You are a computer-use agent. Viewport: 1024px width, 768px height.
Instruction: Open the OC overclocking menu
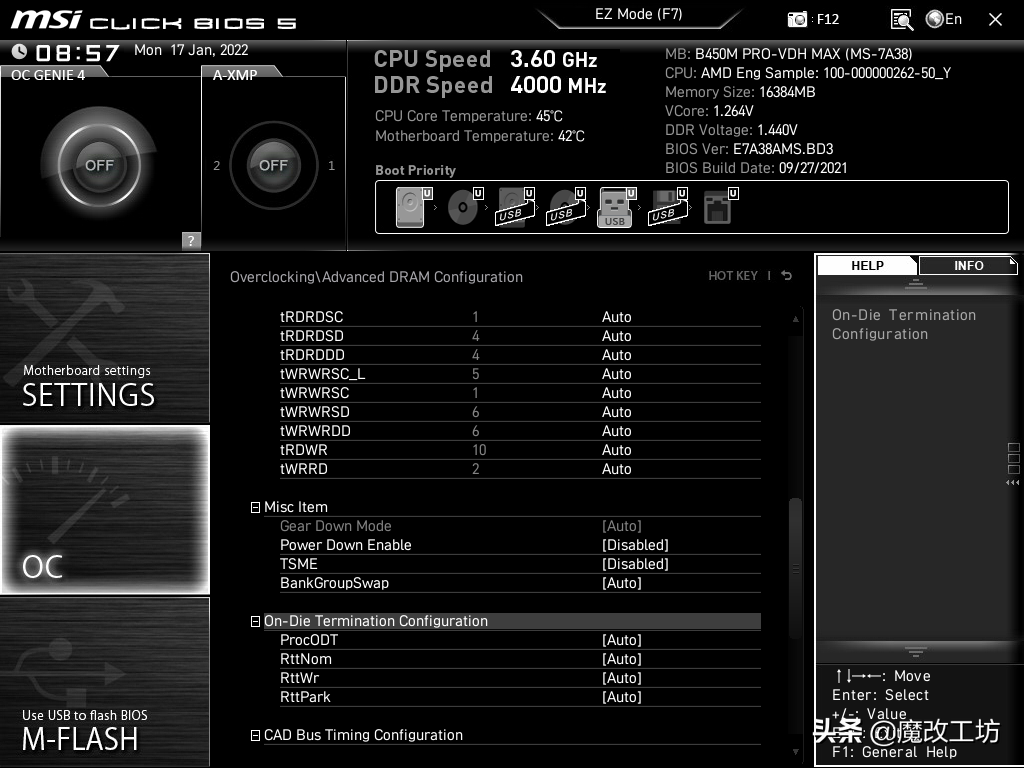tap(104, 509)
